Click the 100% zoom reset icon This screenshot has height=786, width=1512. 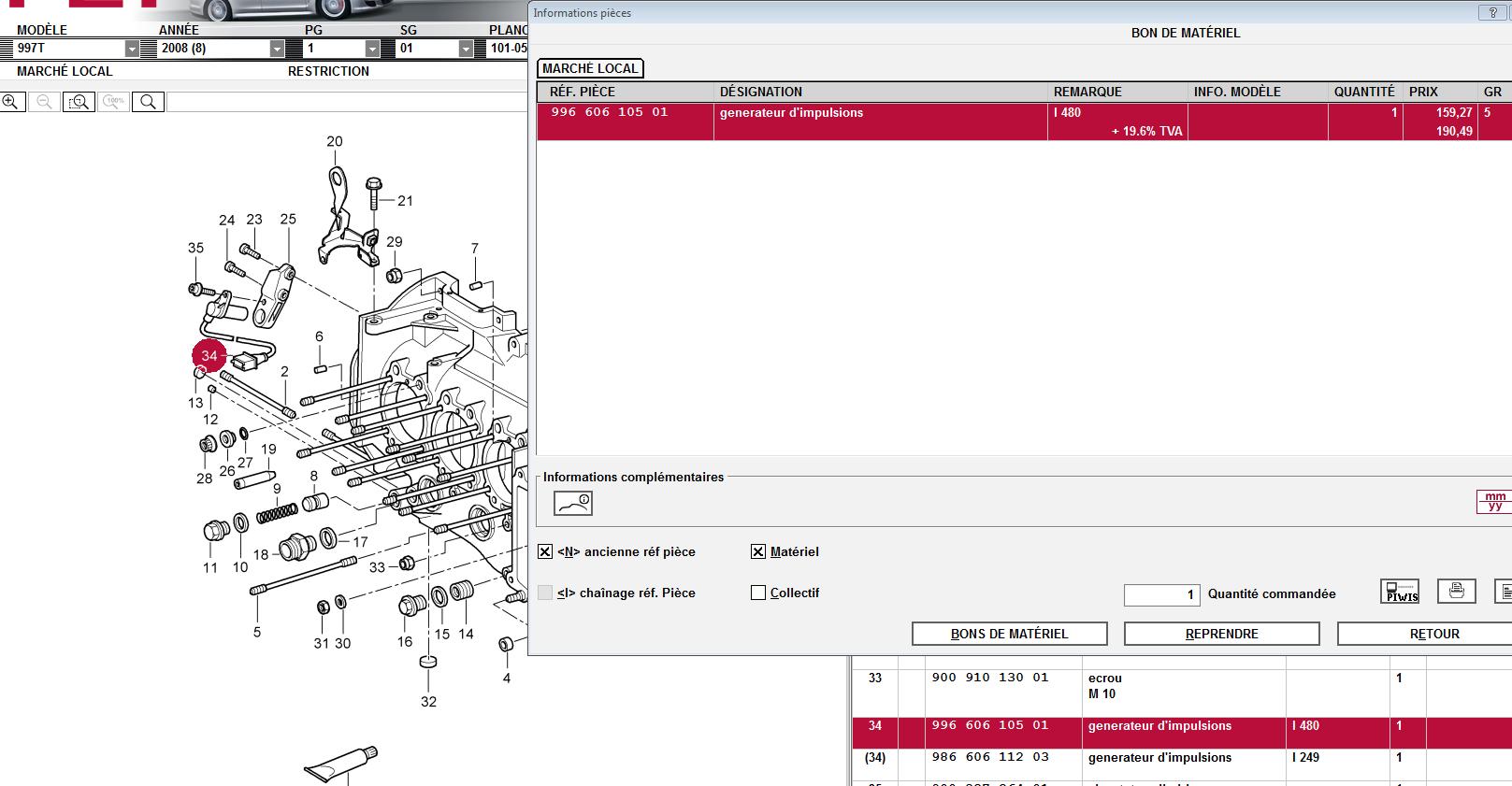coord(114,102)
